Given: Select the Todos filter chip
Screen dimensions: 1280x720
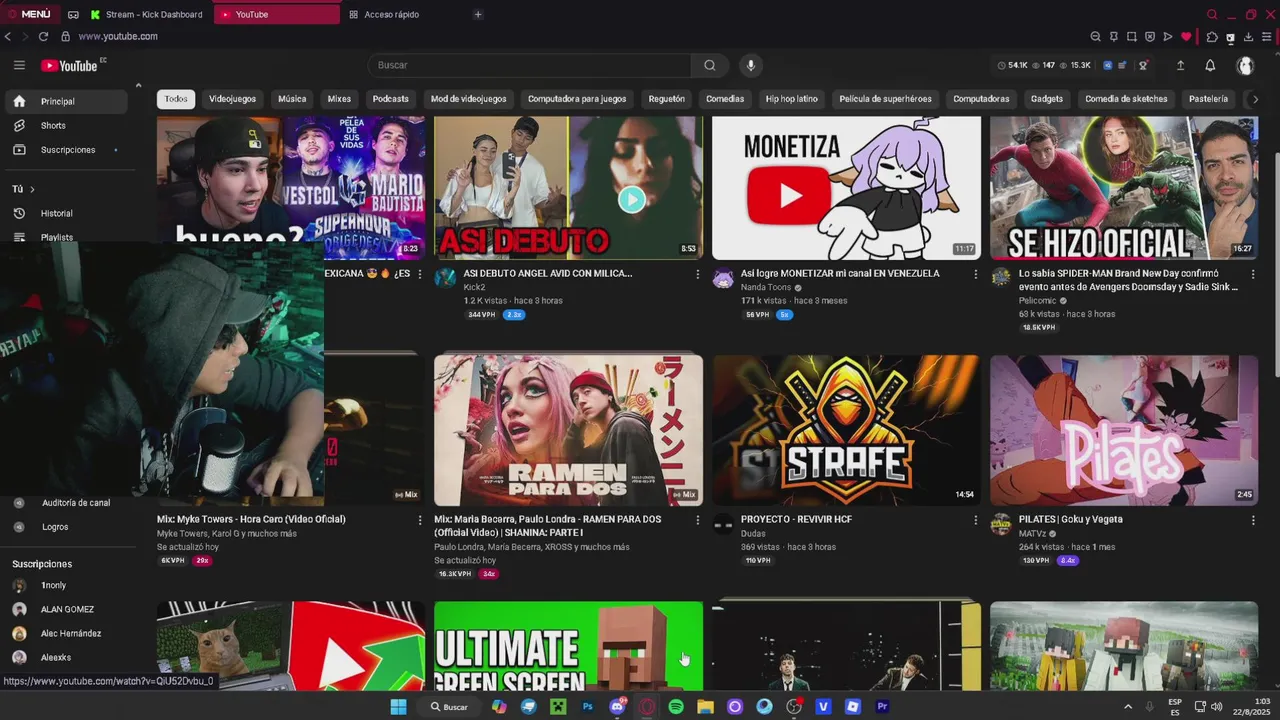Looking at the screenshot, I should click(x=176, y=99).
